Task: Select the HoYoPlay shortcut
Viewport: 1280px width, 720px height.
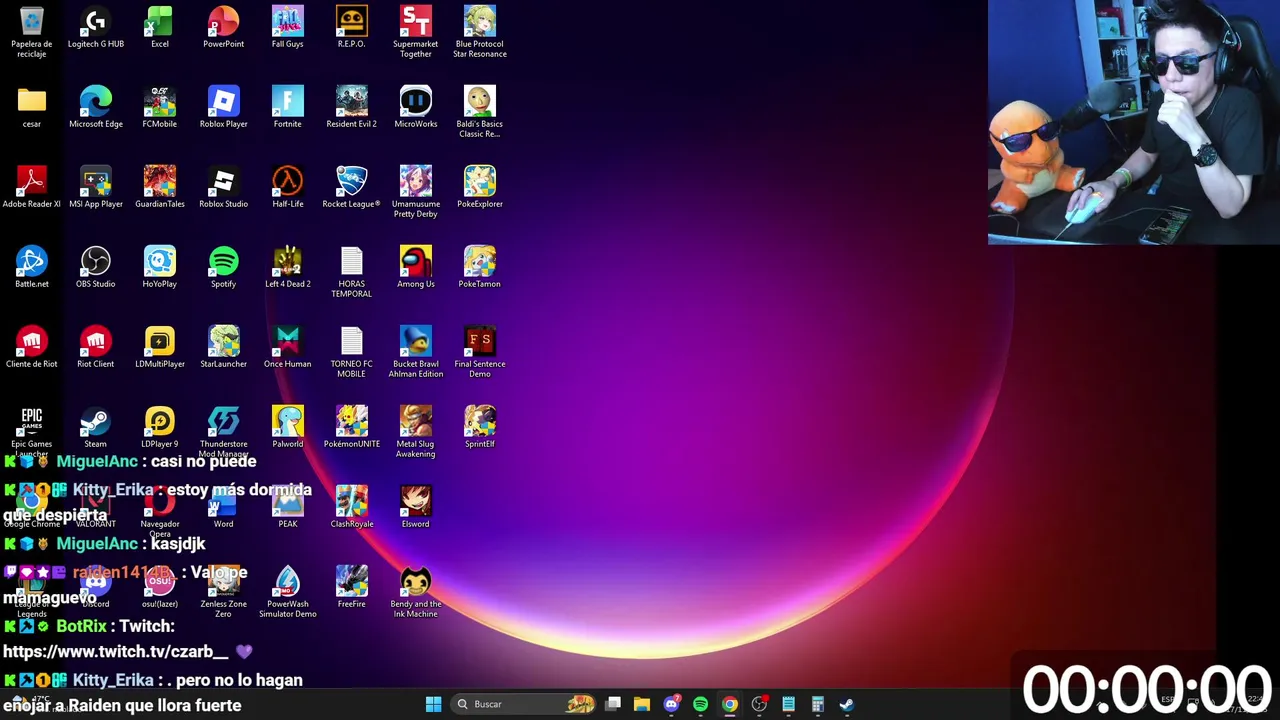Action: click(x=159, y=268)
